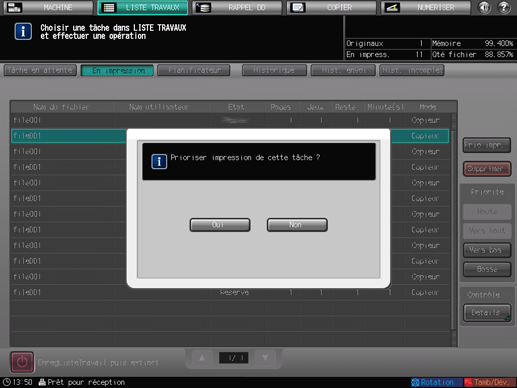Move job Vers haut

pyautogui.click(x=487, y=231)
